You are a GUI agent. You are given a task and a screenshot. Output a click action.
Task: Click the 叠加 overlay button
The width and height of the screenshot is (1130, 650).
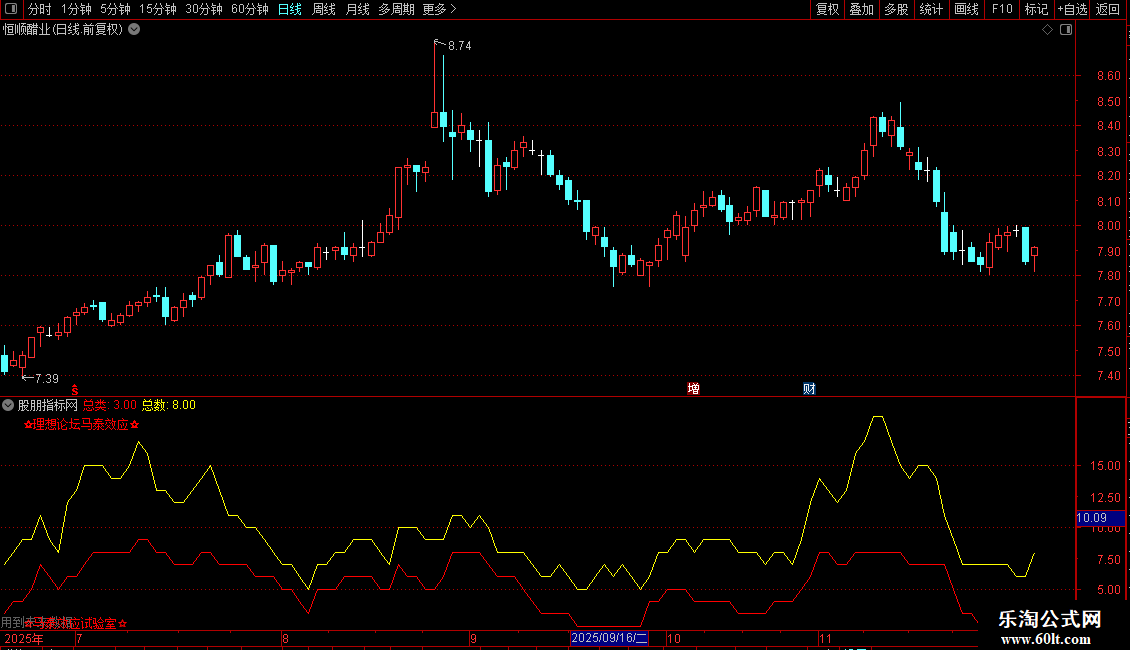[x=861, y=9]
